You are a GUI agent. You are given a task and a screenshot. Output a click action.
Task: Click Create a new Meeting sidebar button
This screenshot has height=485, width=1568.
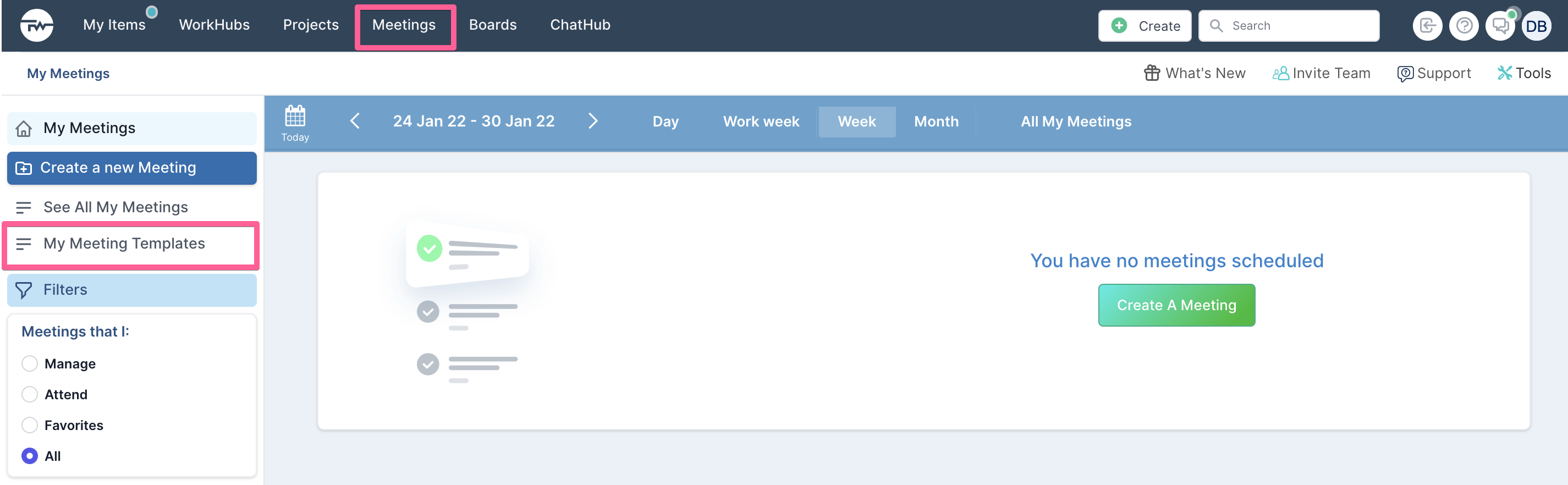point(131,168)
